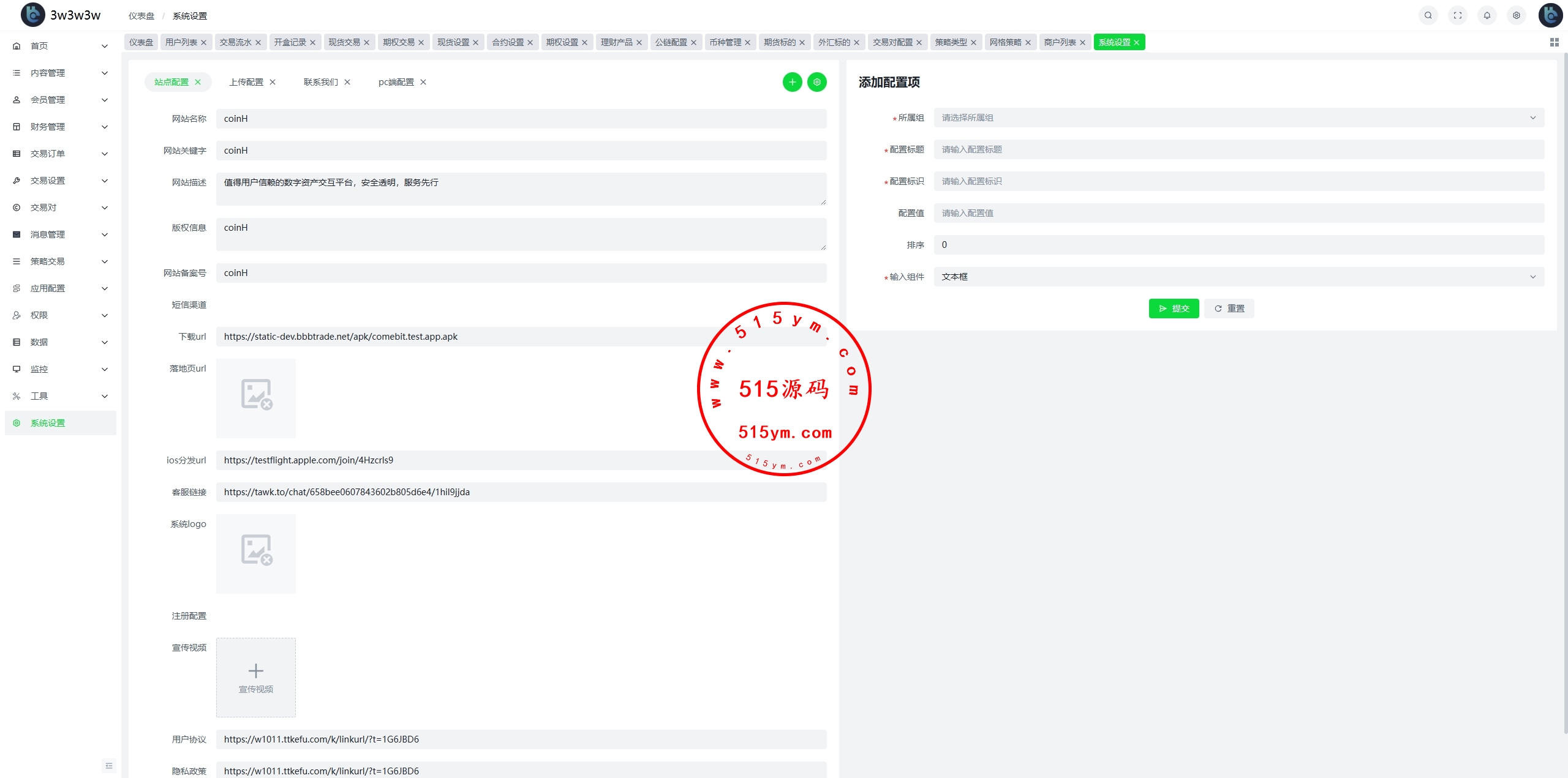Click the user avatar at top right

point(1550,15)
